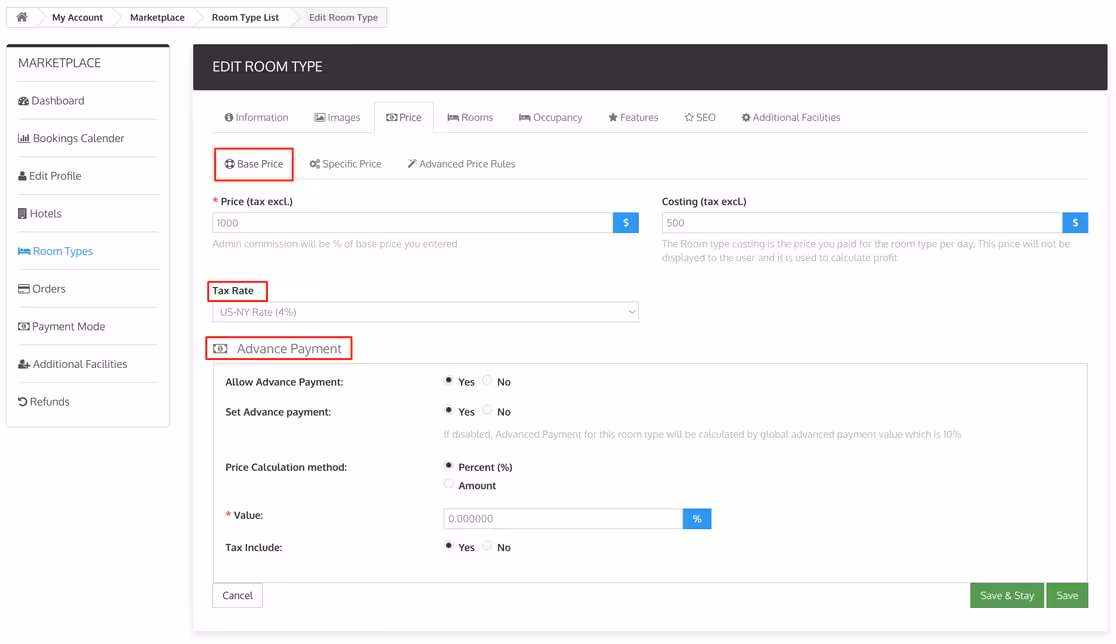Open the Occupancy tab
The width and height of the screenshot is (1116, 644).
[550, 117]
